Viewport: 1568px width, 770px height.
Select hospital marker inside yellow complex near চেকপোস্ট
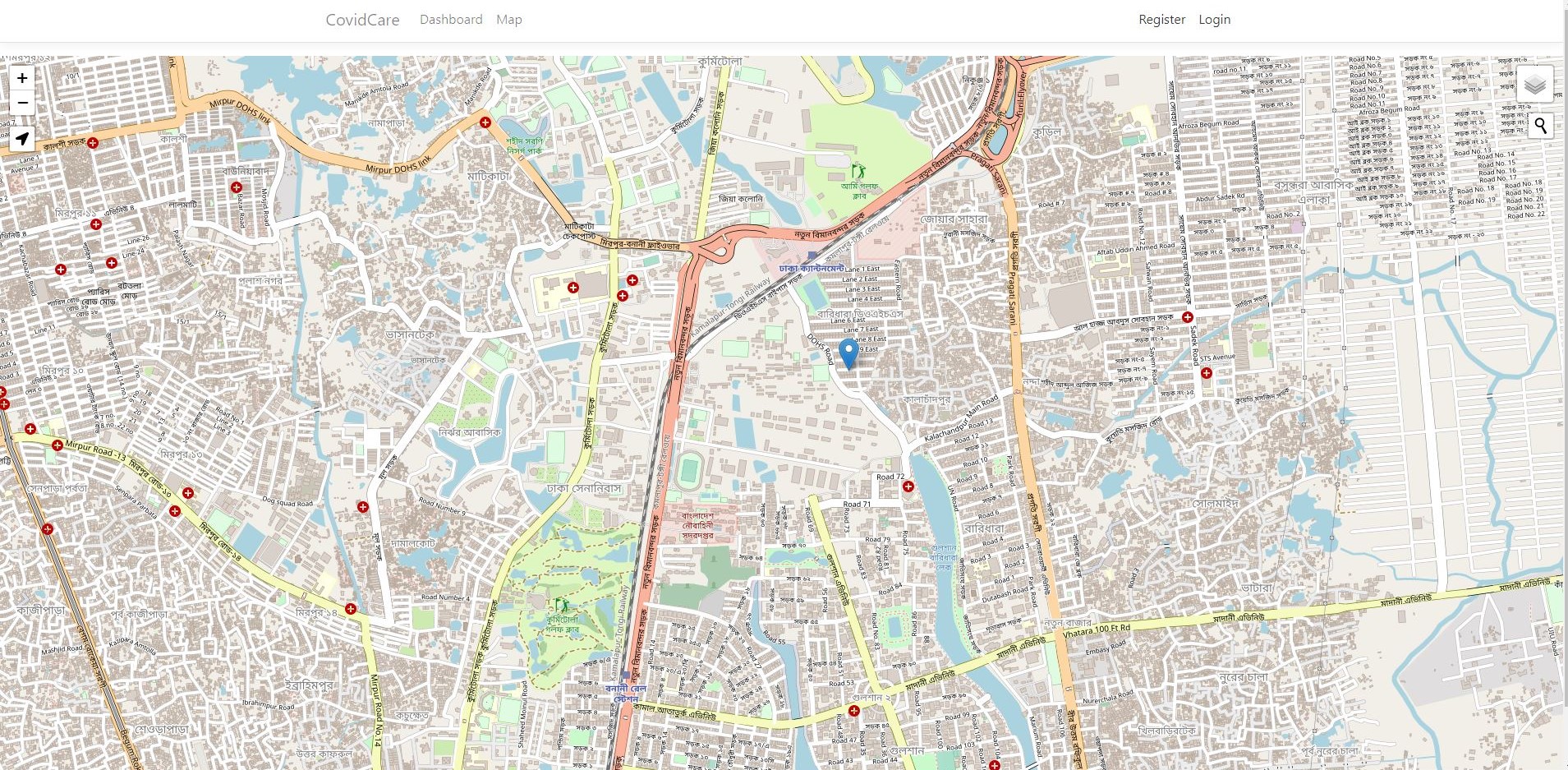[x=572, y=288]
